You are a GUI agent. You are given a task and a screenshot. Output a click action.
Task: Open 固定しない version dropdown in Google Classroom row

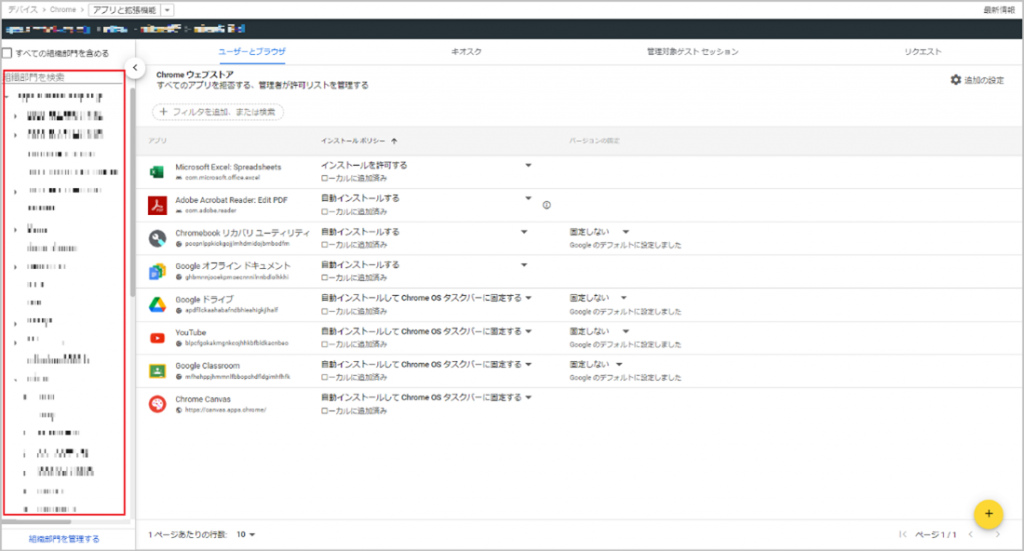pyautogui.click(x=619, y=364)
